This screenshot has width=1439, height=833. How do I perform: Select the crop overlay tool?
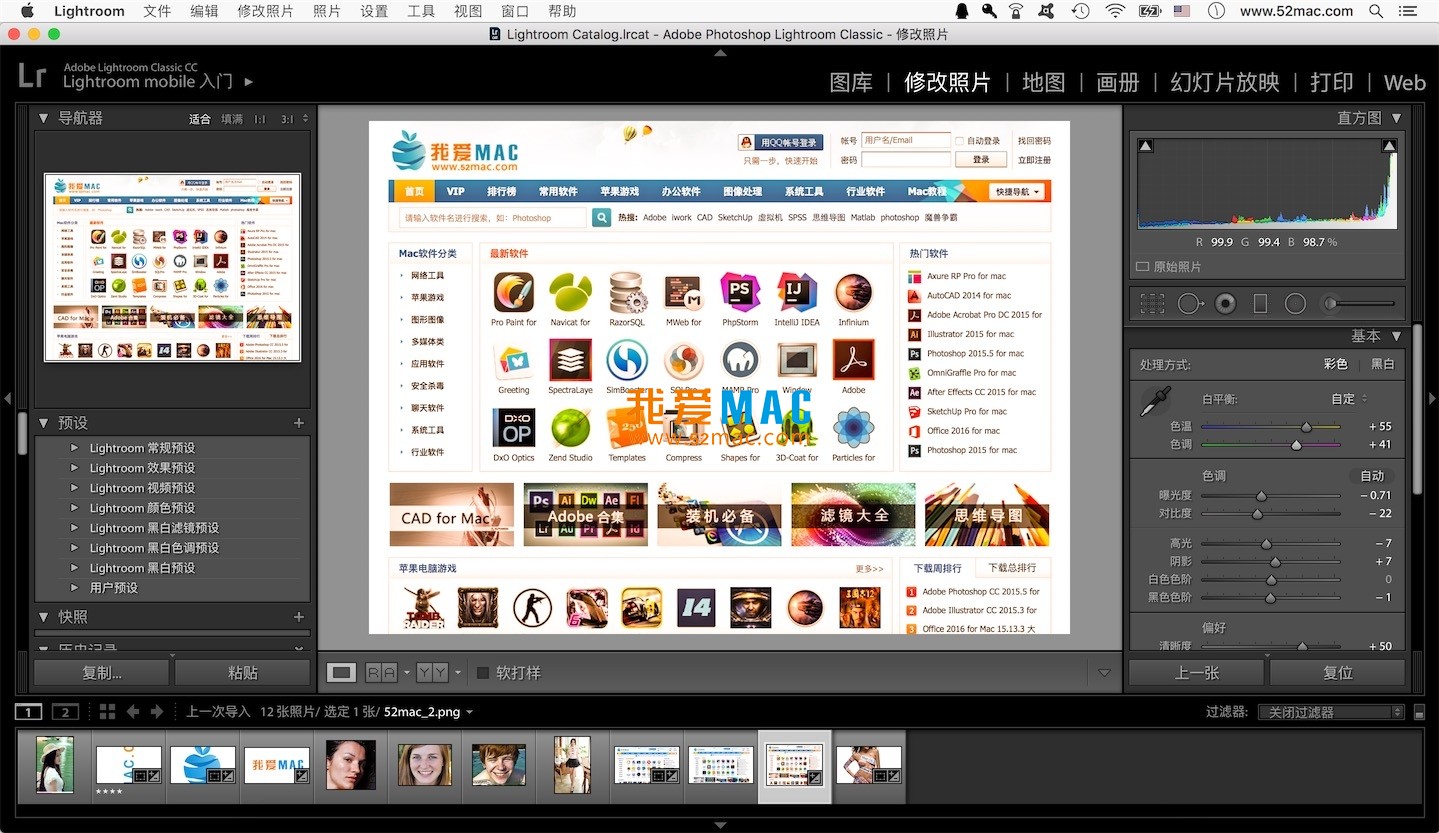[1152, 303]
